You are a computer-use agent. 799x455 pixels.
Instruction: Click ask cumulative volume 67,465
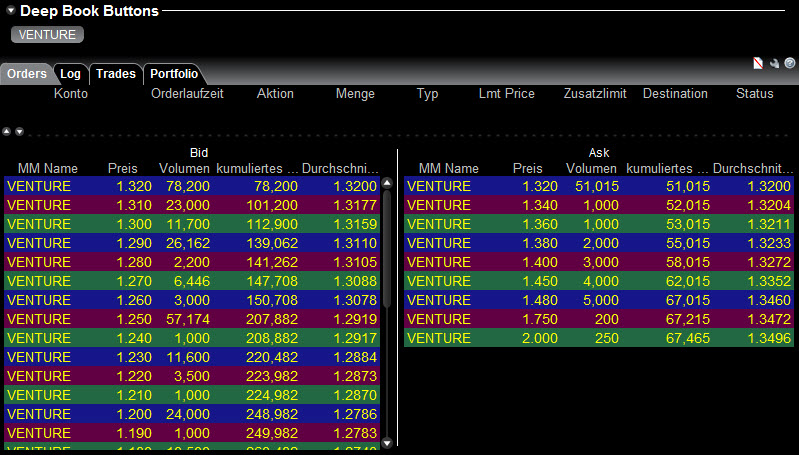[688, 338]
